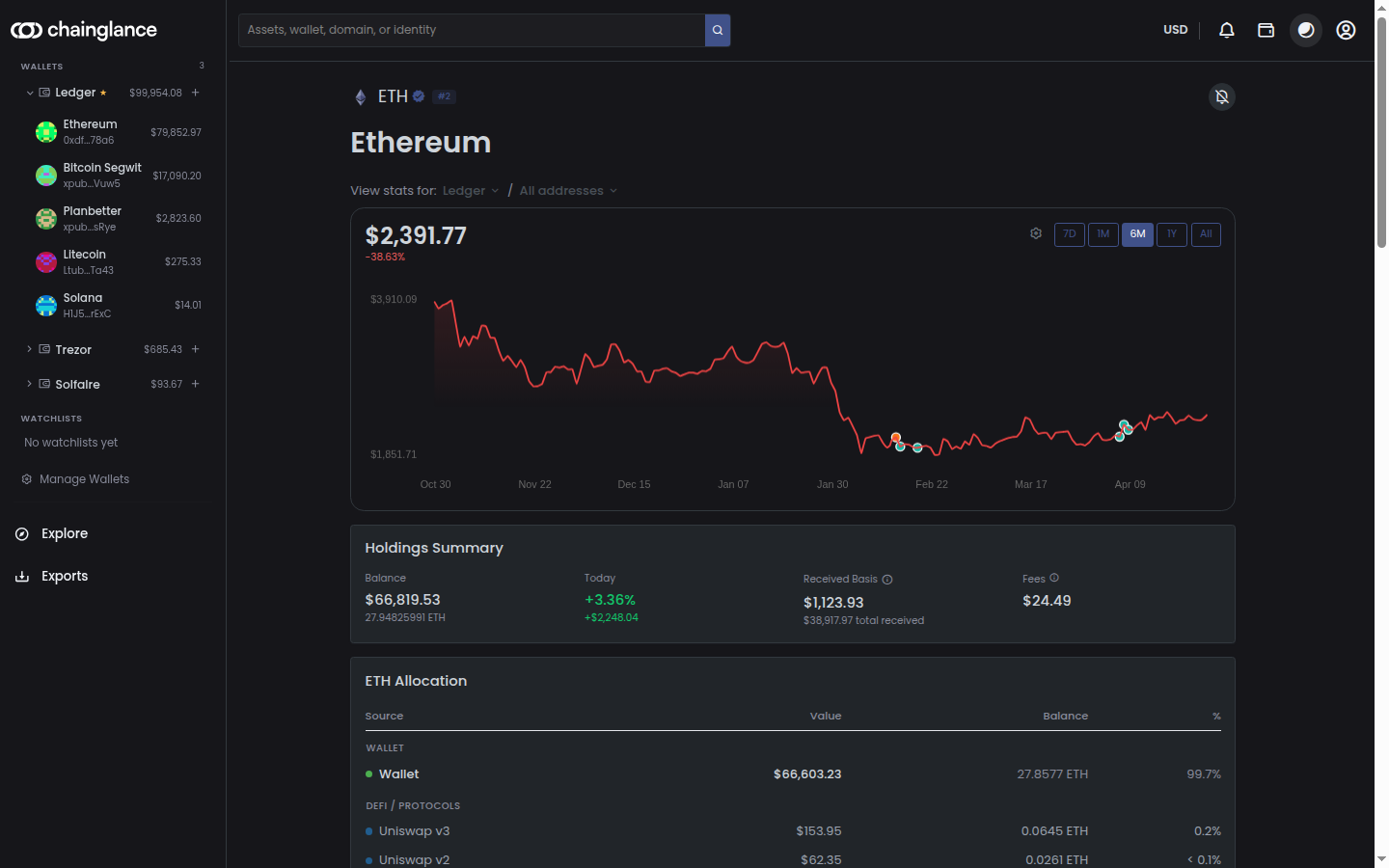Open the Exports page

pyautogui.click(x=65, y=576)
